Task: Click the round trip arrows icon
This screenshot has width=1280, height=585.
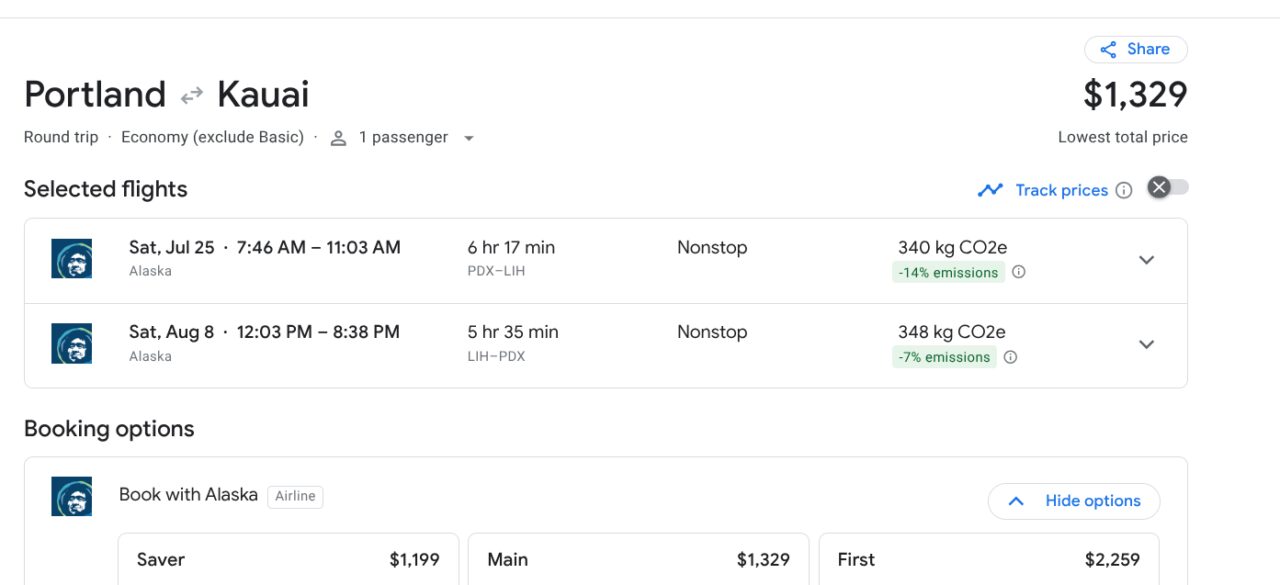Action: (191, 96)
